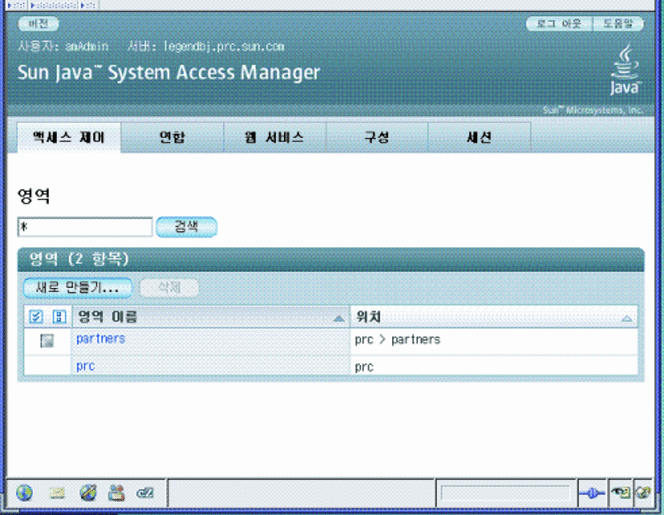Open IRC chat icon in bottom status bar
The image size is (664, 515).
[145, 493]
